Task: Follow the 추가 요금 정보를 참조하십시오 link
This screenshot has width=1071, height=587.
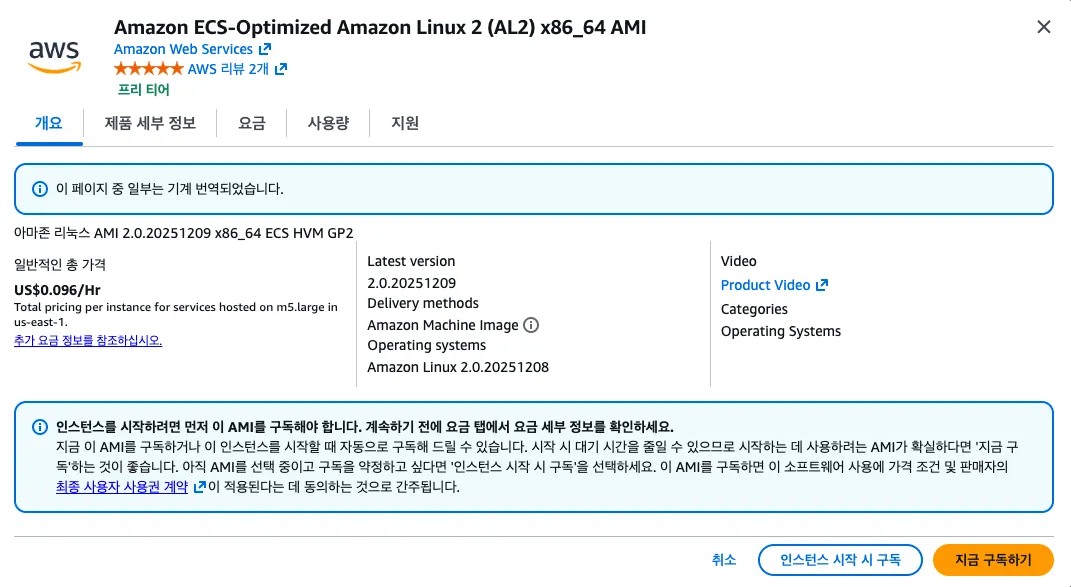Action: point(88,340)
